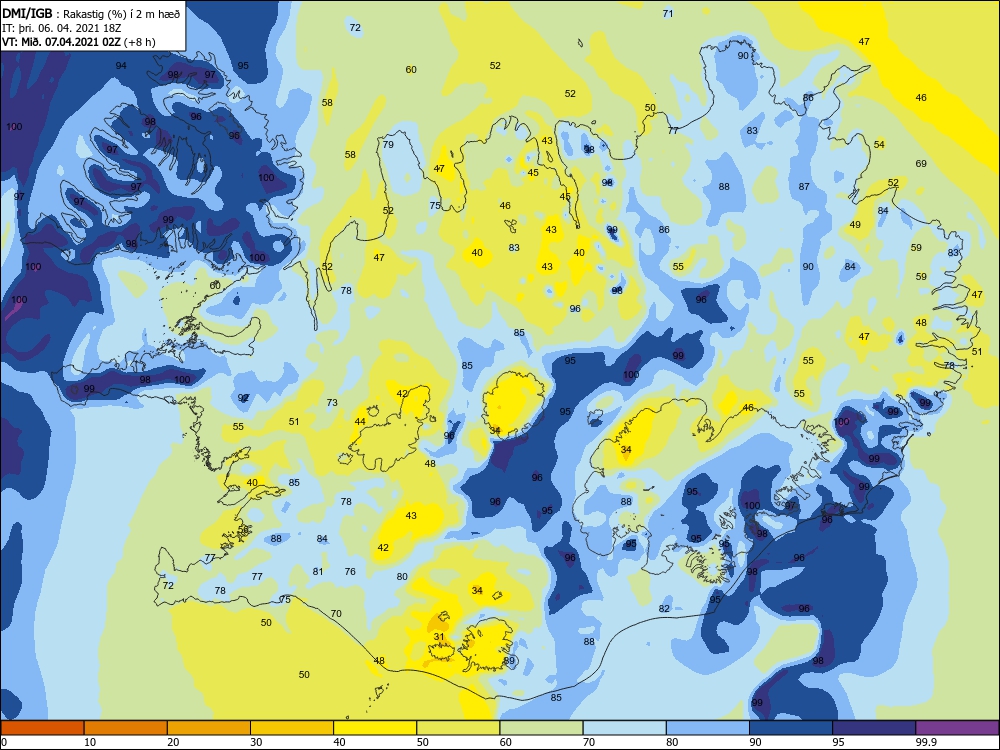This screenshot has width=1000, height=750.
Task: Click the humidity value 87 on the map
Action: click(x=804, y=187)
